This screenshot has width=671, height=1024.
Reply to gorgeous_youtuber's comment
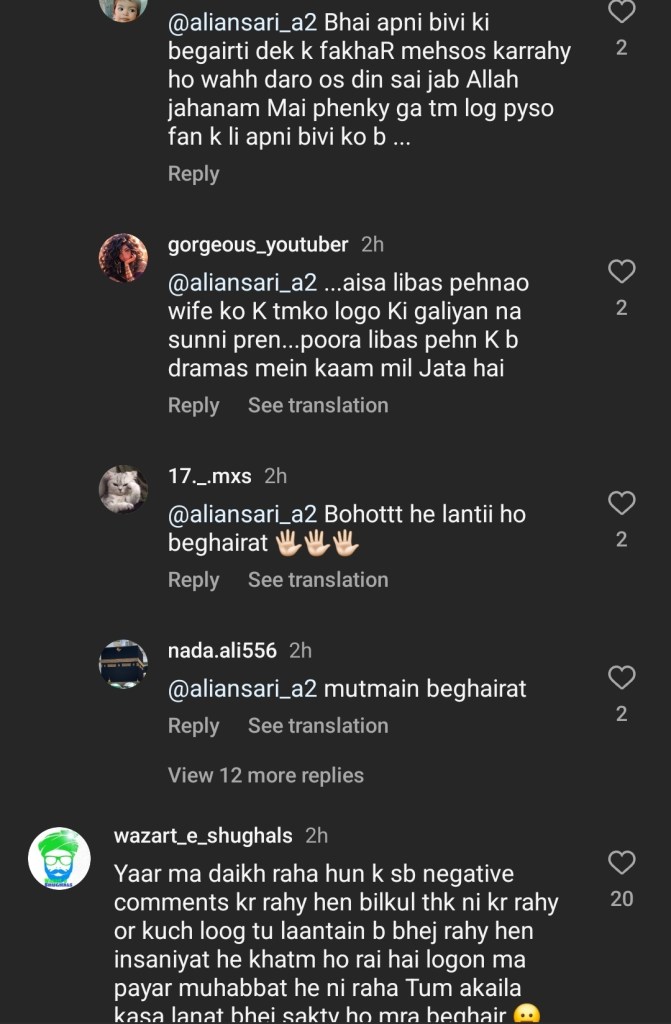[193, 405]
